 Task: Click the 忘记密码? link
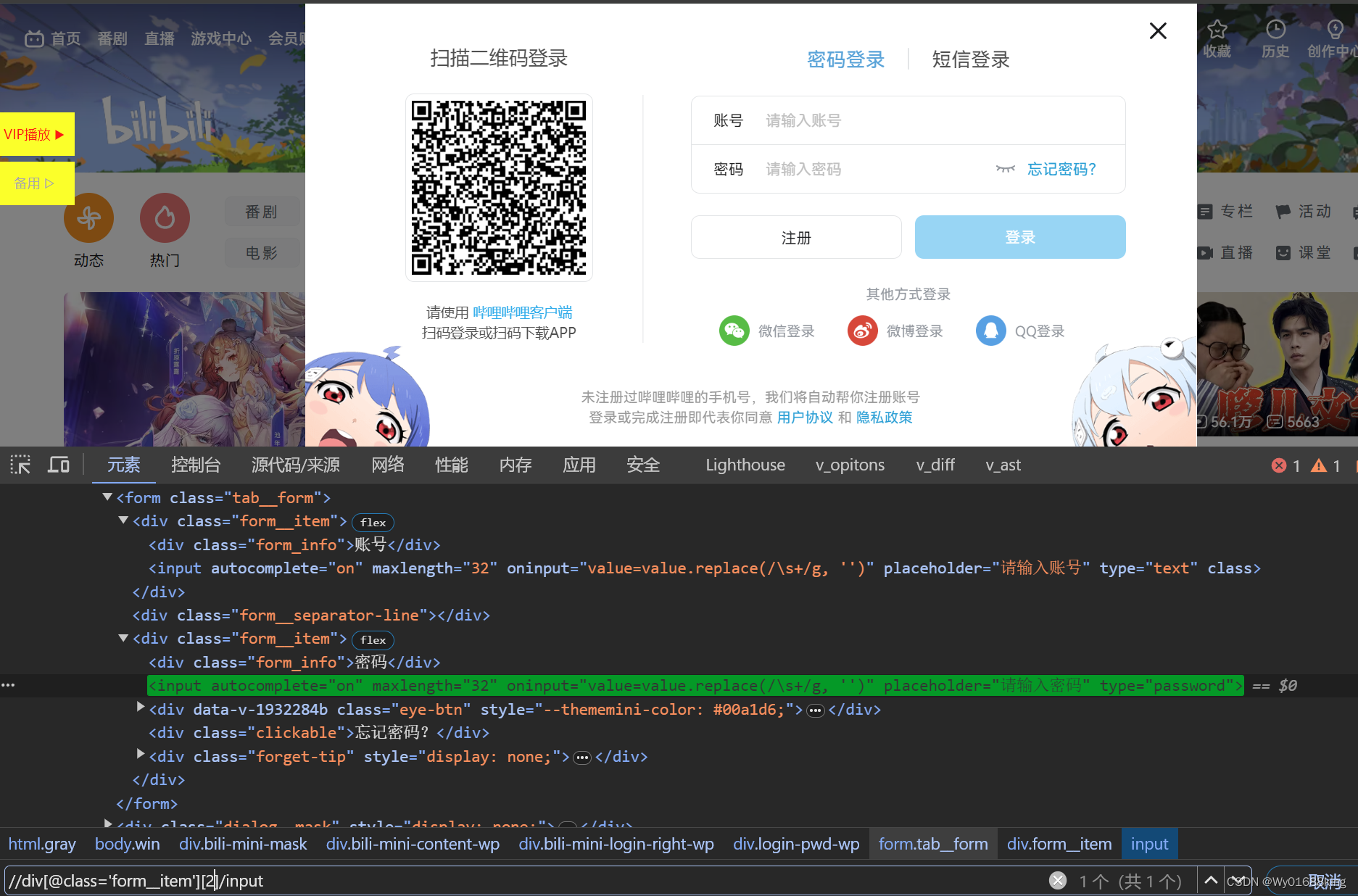tap(1061, 169)
